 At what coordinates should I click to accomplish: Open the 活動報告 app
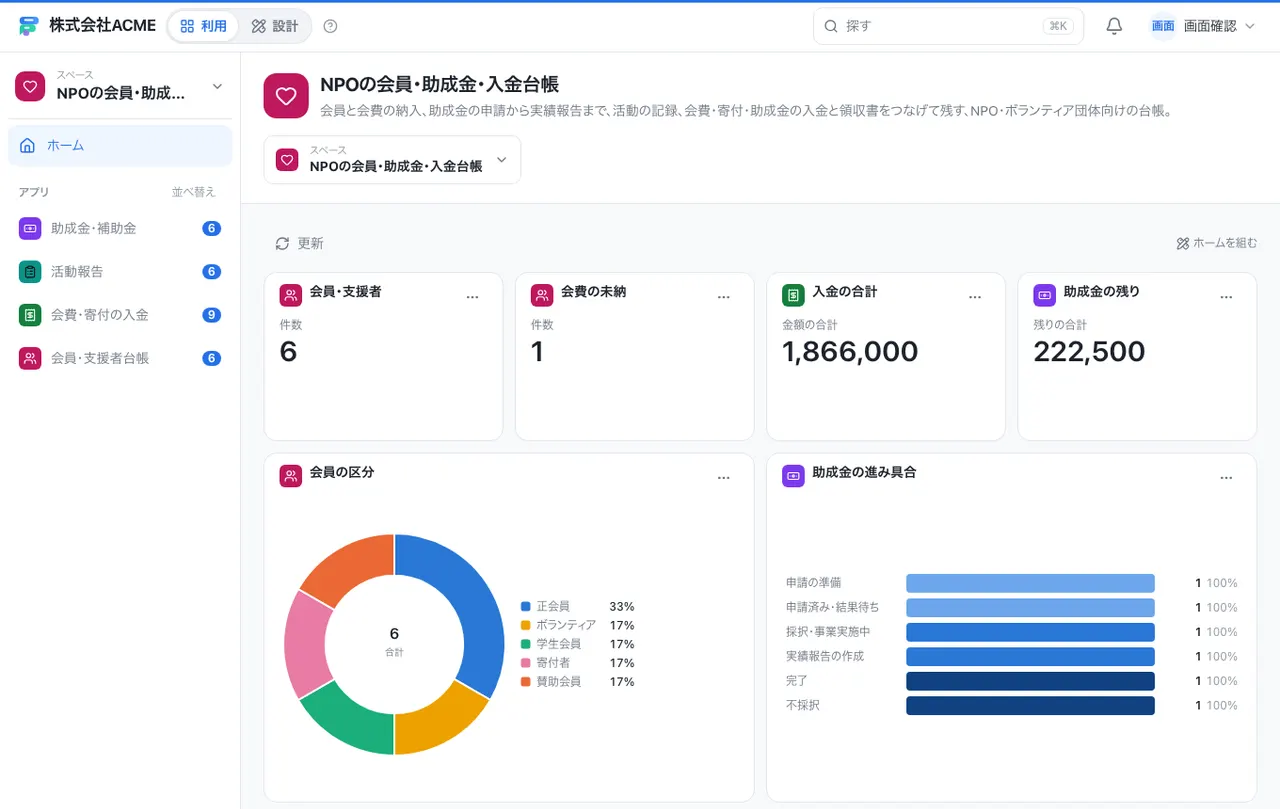(120, 271)
